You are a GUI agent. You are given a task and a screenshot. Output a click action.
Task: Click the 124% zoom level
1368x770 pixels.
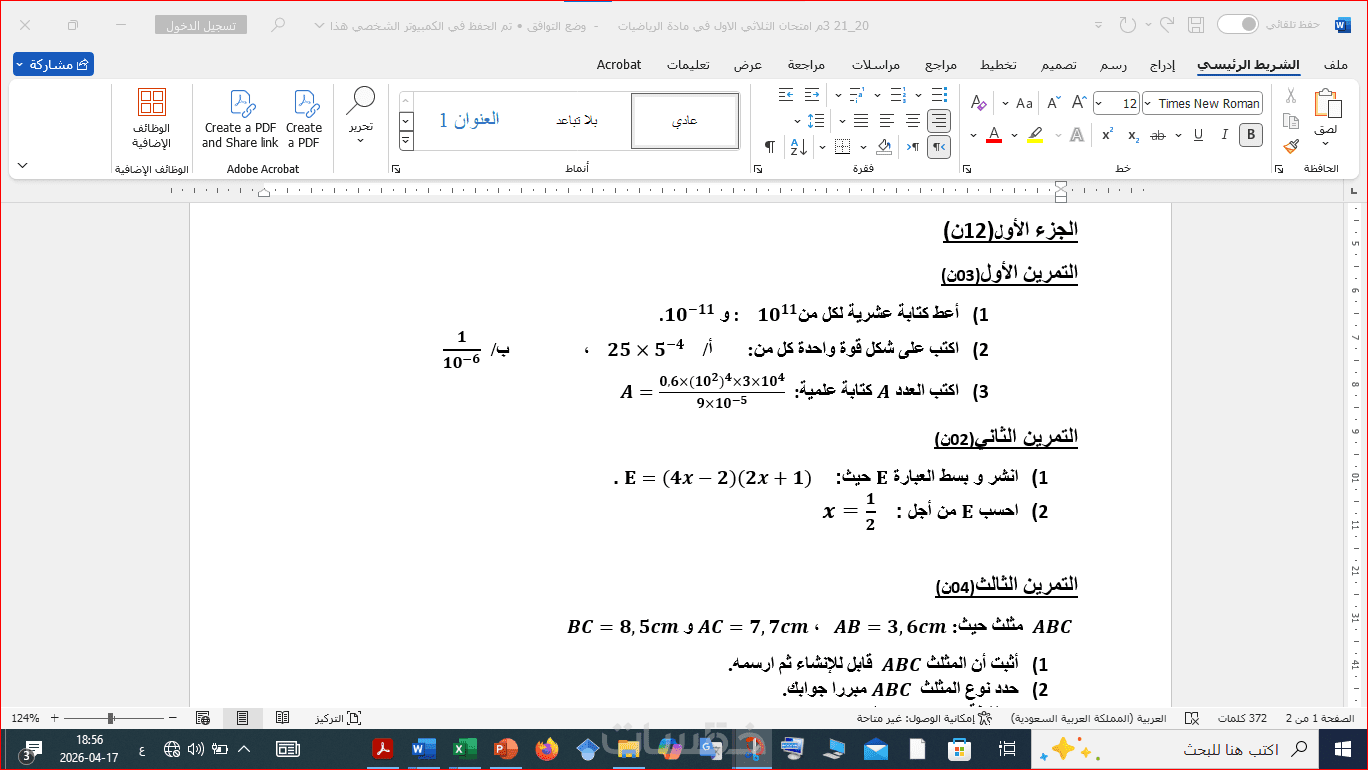pyautogui.click(x=25, y=718)
